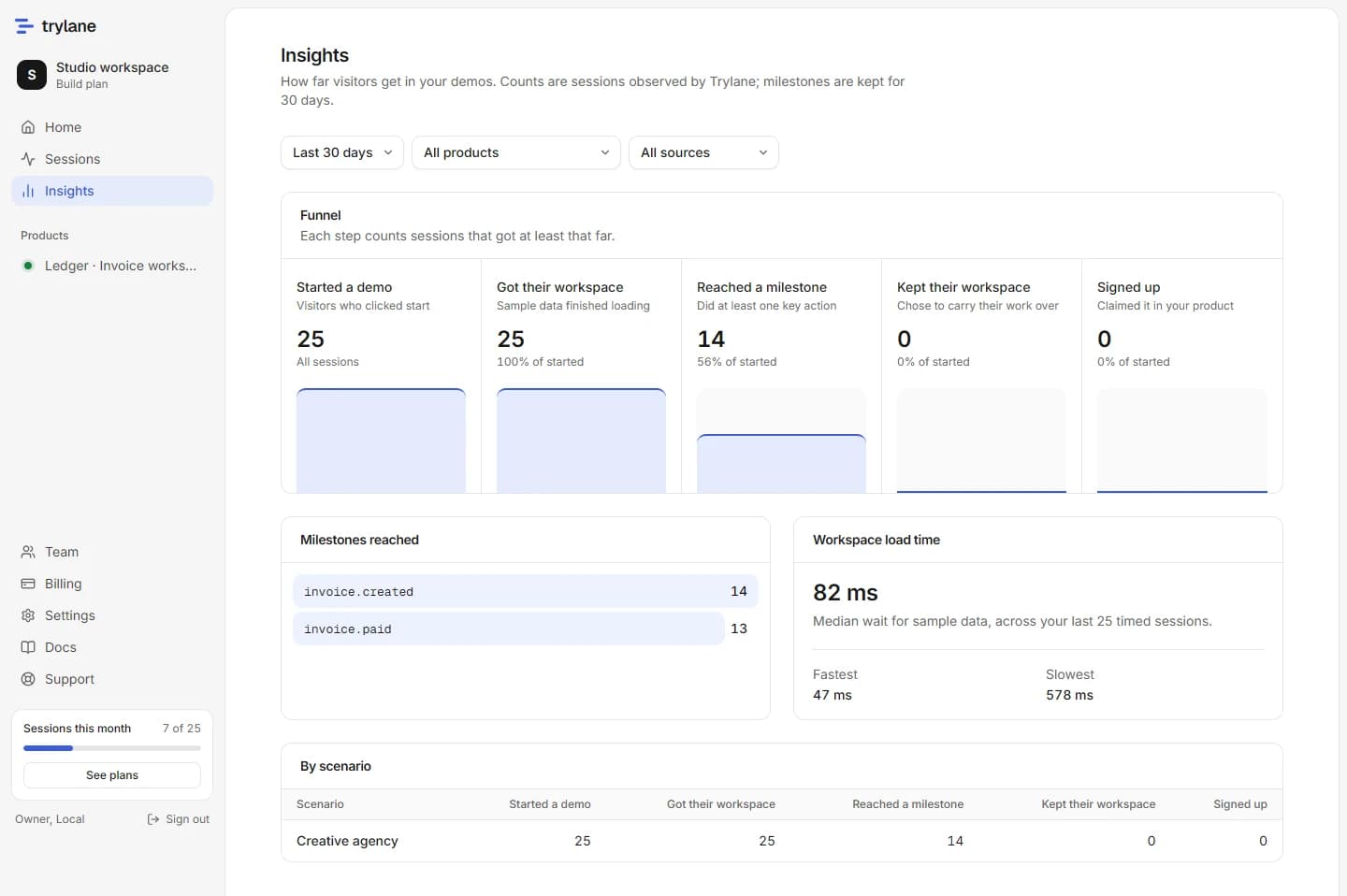Click the 578 ms slowest value
This screenshot has height=896, width=1347.
[x=1069, y=695]
